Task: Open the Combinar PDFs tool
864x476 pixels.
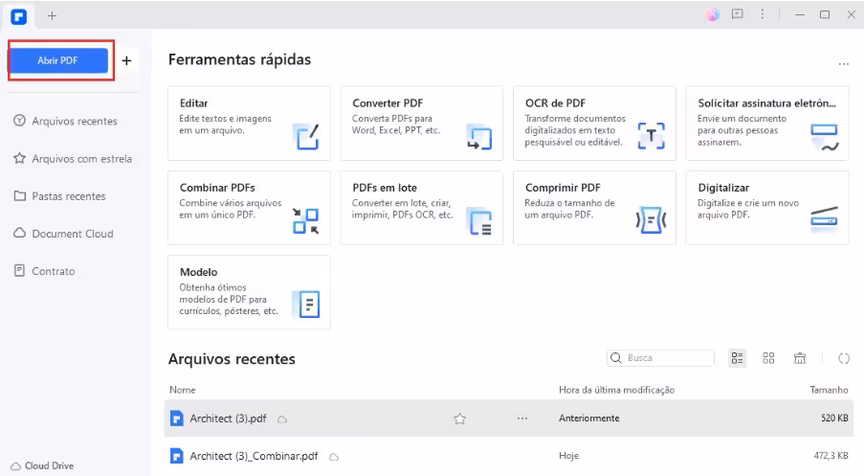Action: click(248, 207)
